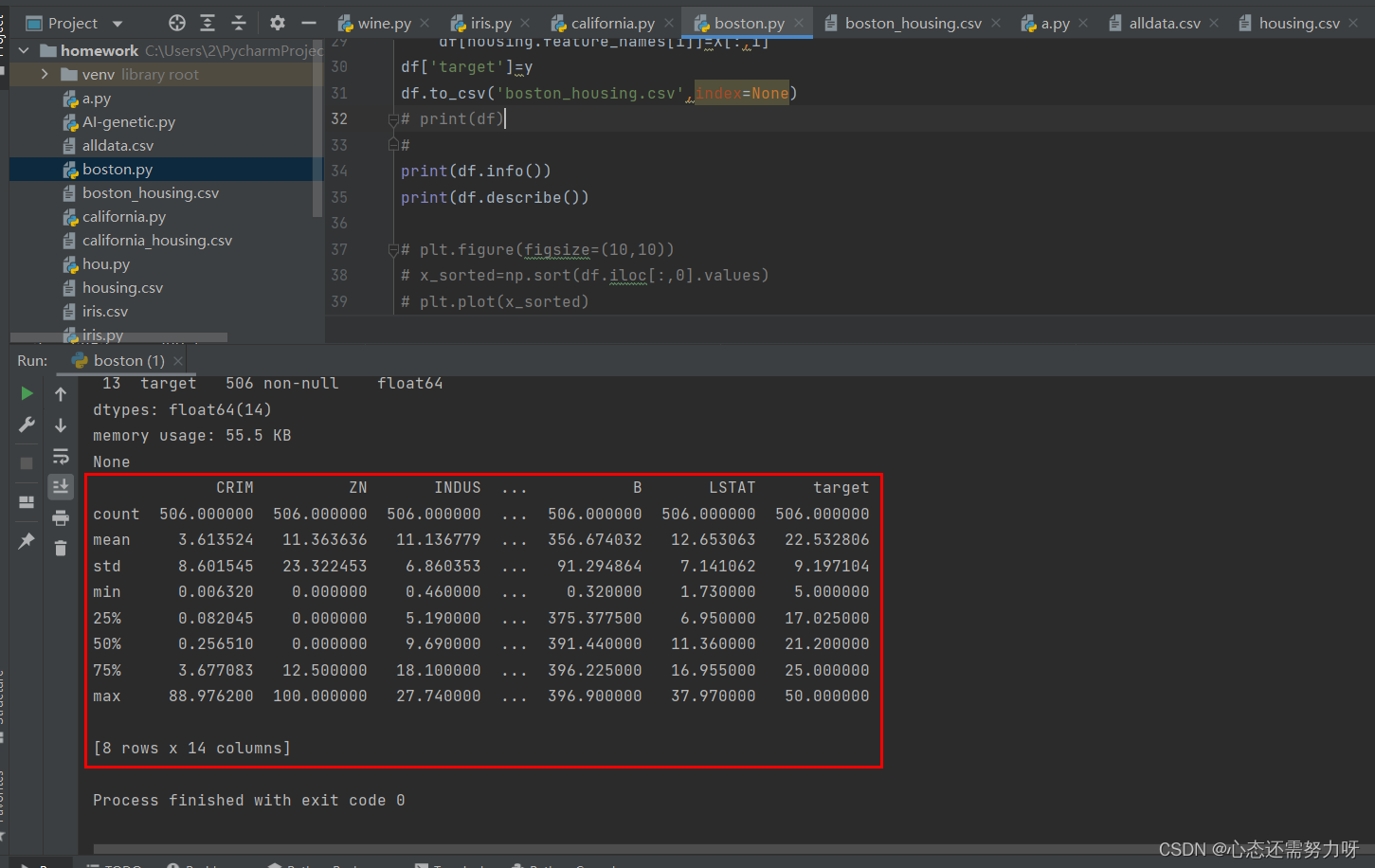1375x868 pixels.
Task: Close the alldata.csv tab
Action: tap(1214, 23)
